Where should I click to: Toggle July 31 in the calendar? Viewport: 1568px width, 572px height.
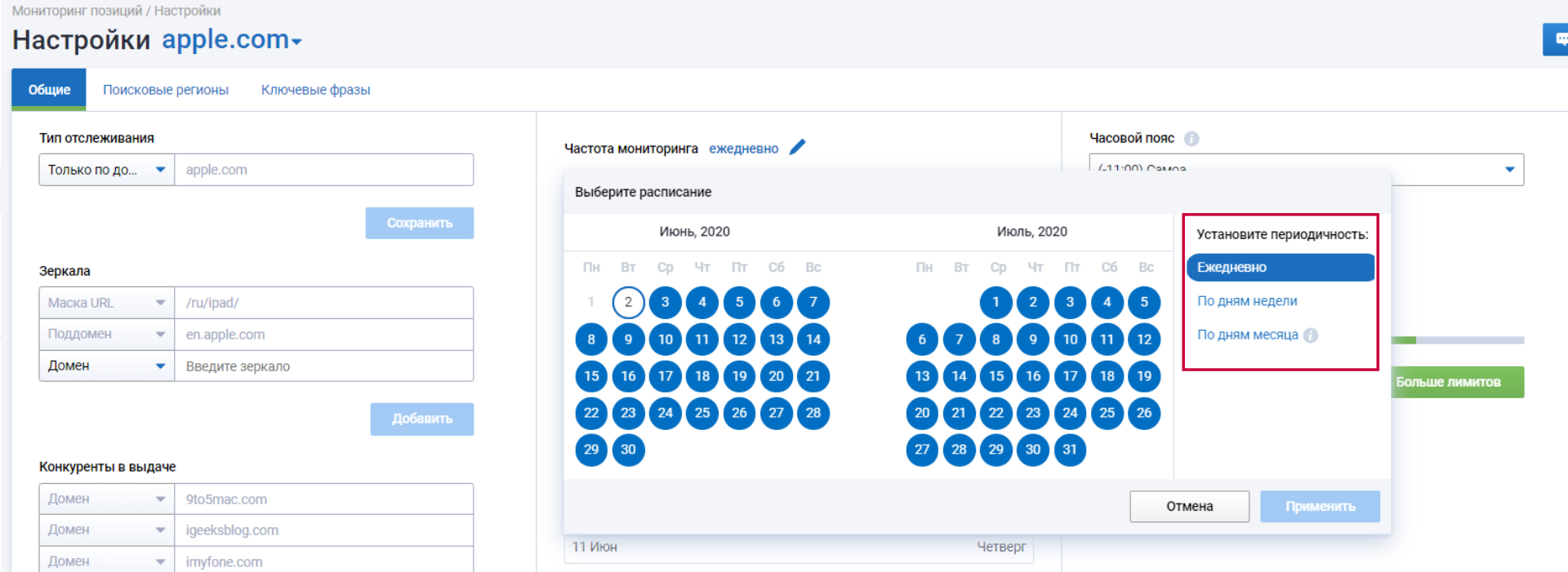[x=1070, y=450]
